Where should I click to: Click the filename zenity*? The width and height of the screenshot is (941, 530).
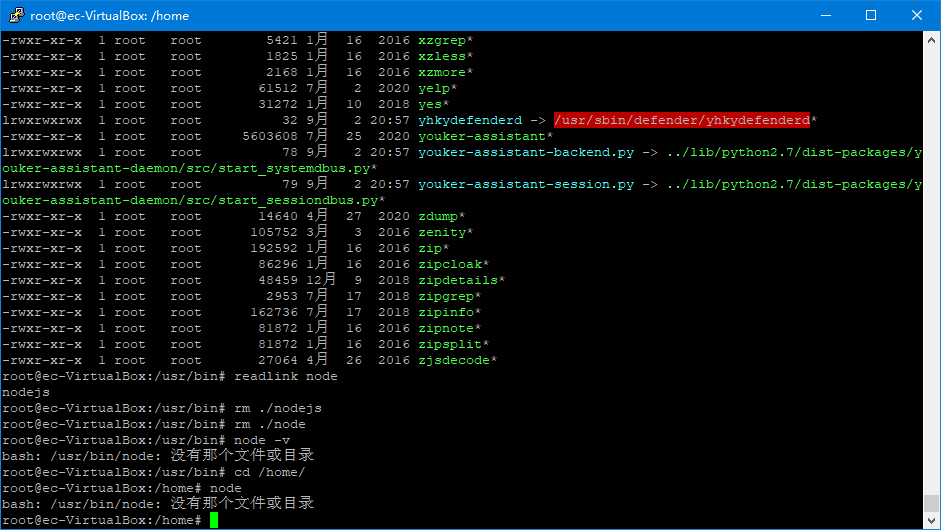click(x=445, y=232)
